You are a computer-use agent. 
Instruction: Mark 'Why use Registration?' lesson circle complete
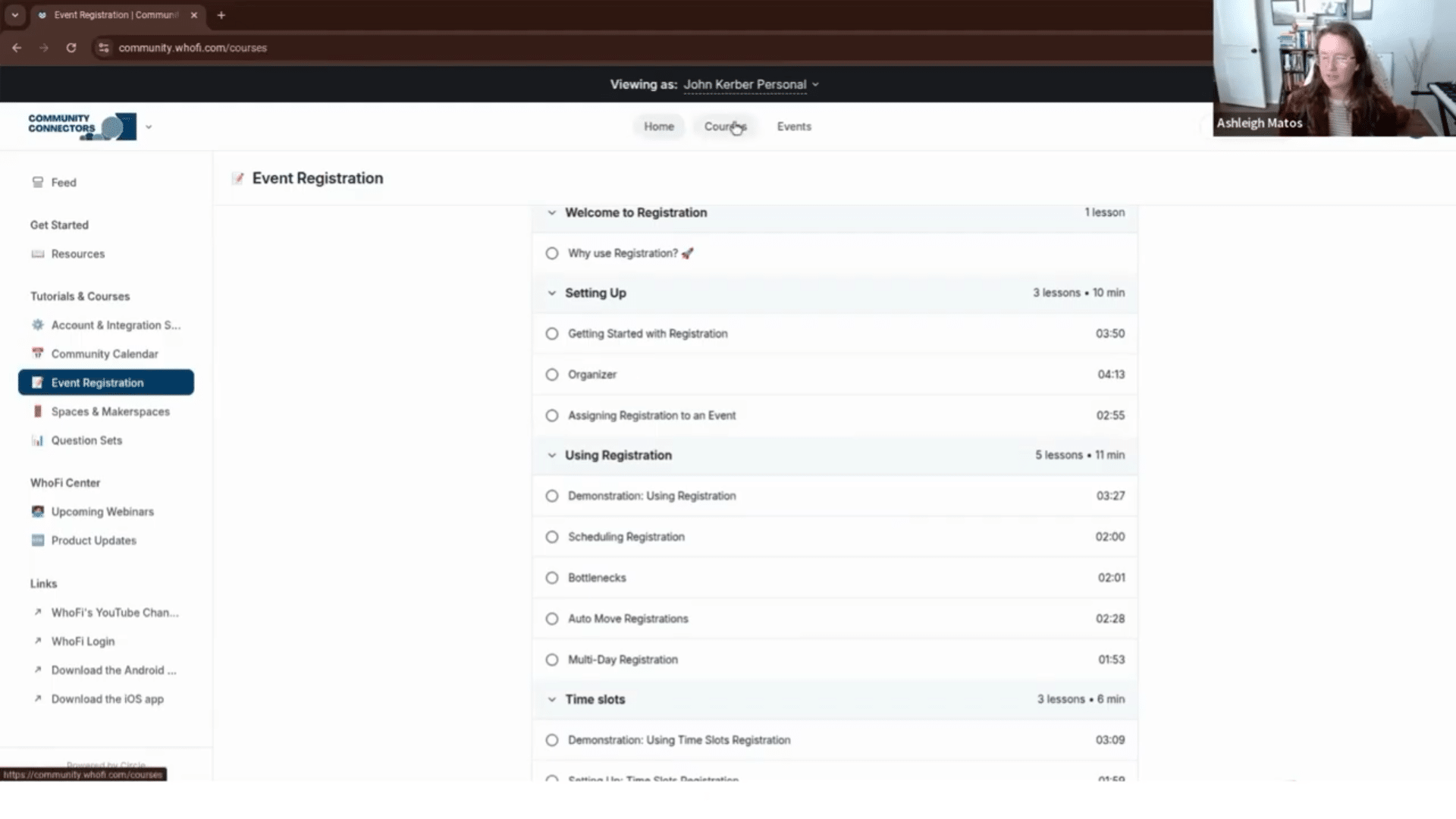coord(552,253)
